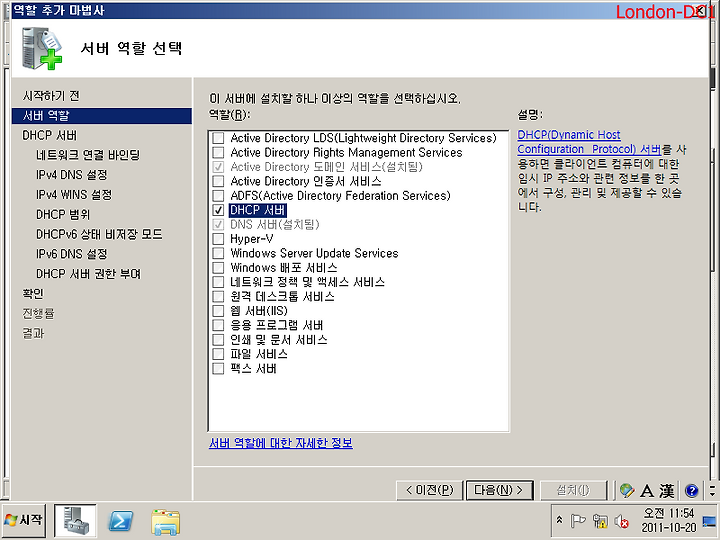Go to DHCP 서버 step
This screenshot has height=540, width=720.
(50, 135)
